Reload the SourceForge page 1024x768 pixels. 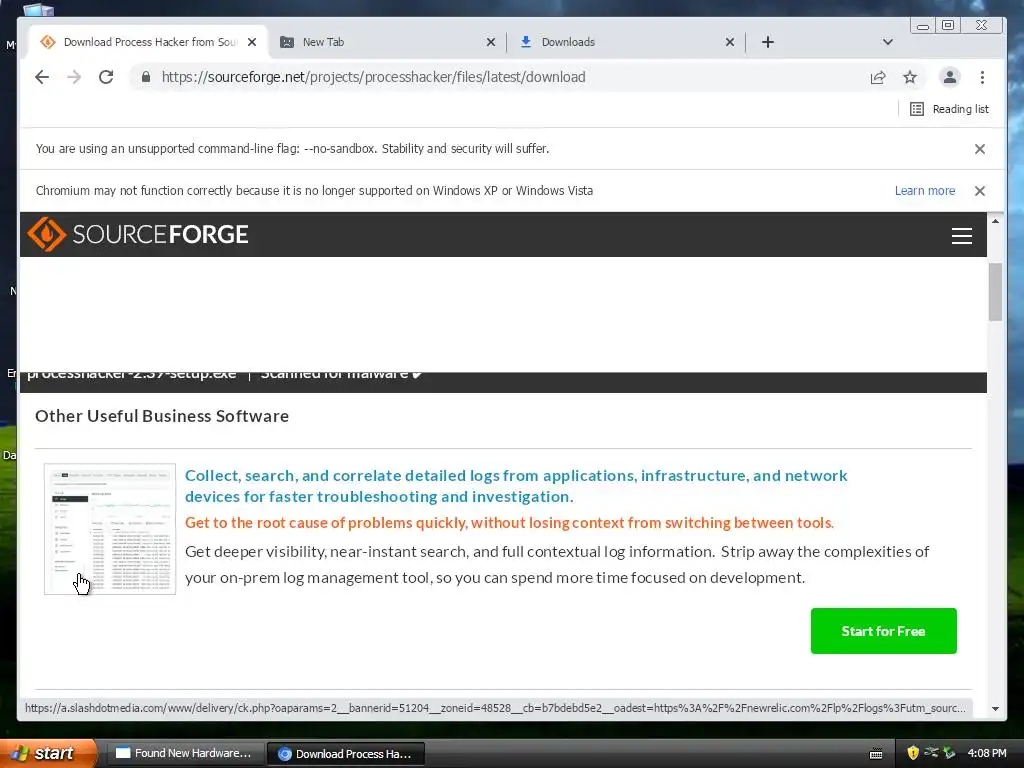tap(106, 77)
